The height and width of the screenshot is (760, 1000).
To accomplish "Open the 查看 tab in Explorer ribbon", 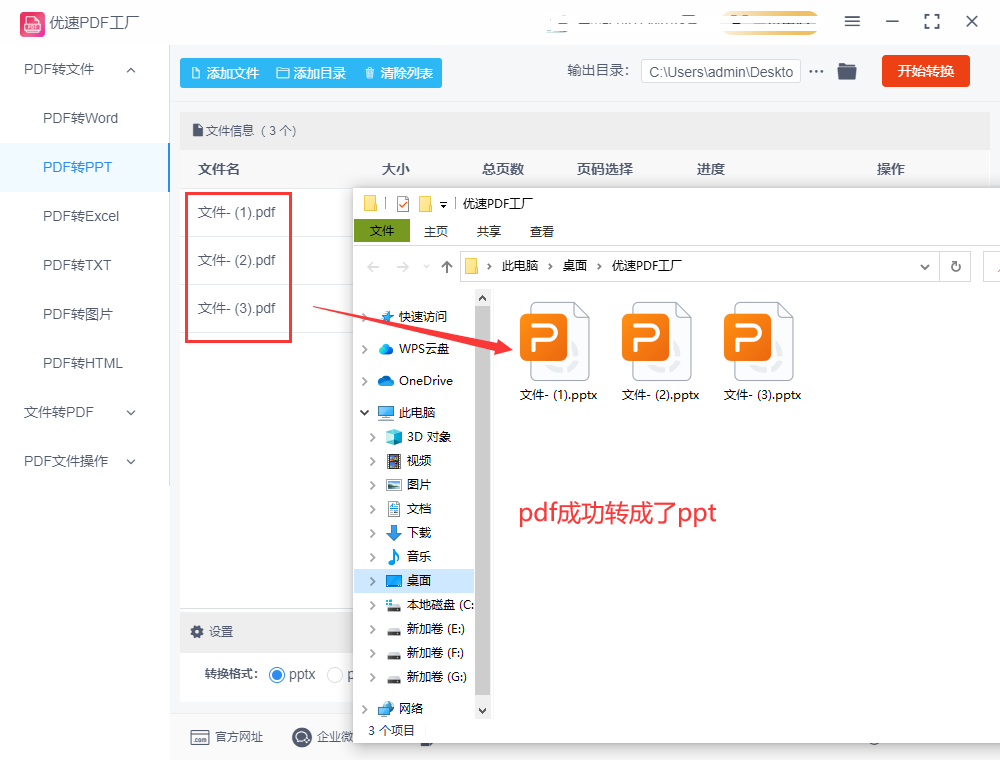I will [x=541, y=231].
